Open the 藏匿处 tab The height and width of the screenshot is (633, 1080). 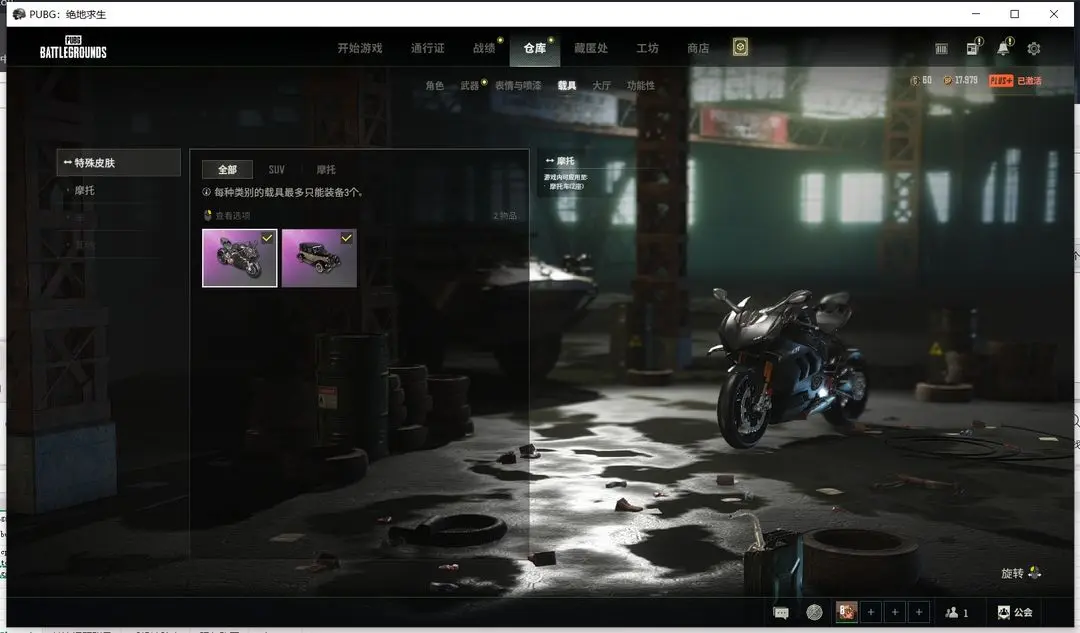pos(591,48)
